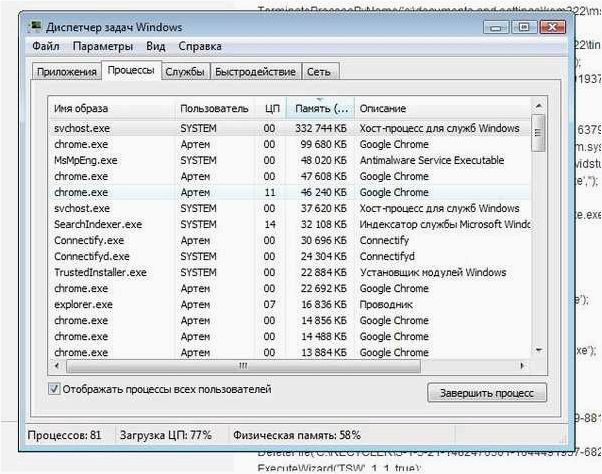
Task: Select the SearchIndexer.exe process
Action: coord(290,225)
